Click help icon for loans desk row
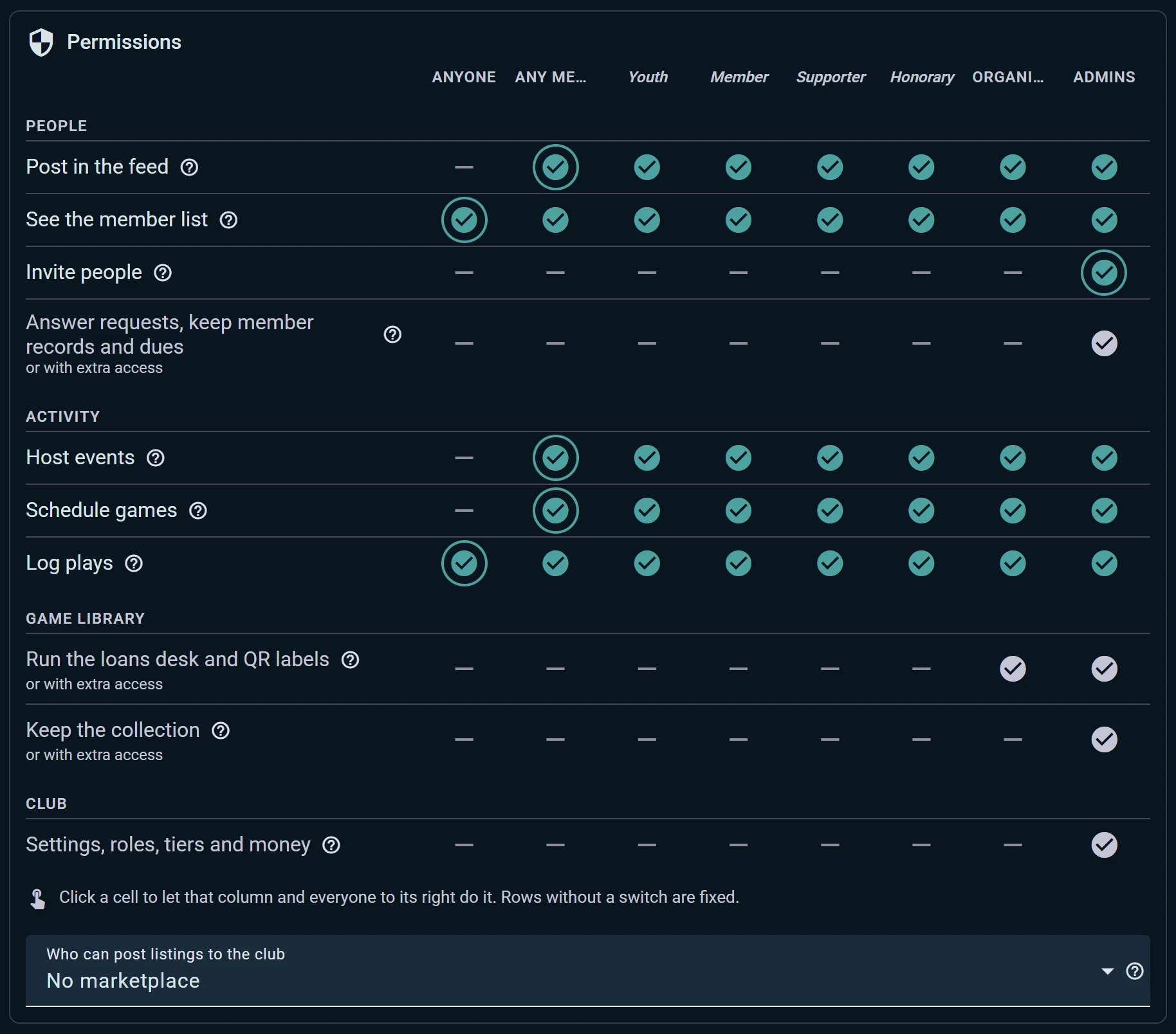Screen dimensions: 1176x1034 (350, 660)
